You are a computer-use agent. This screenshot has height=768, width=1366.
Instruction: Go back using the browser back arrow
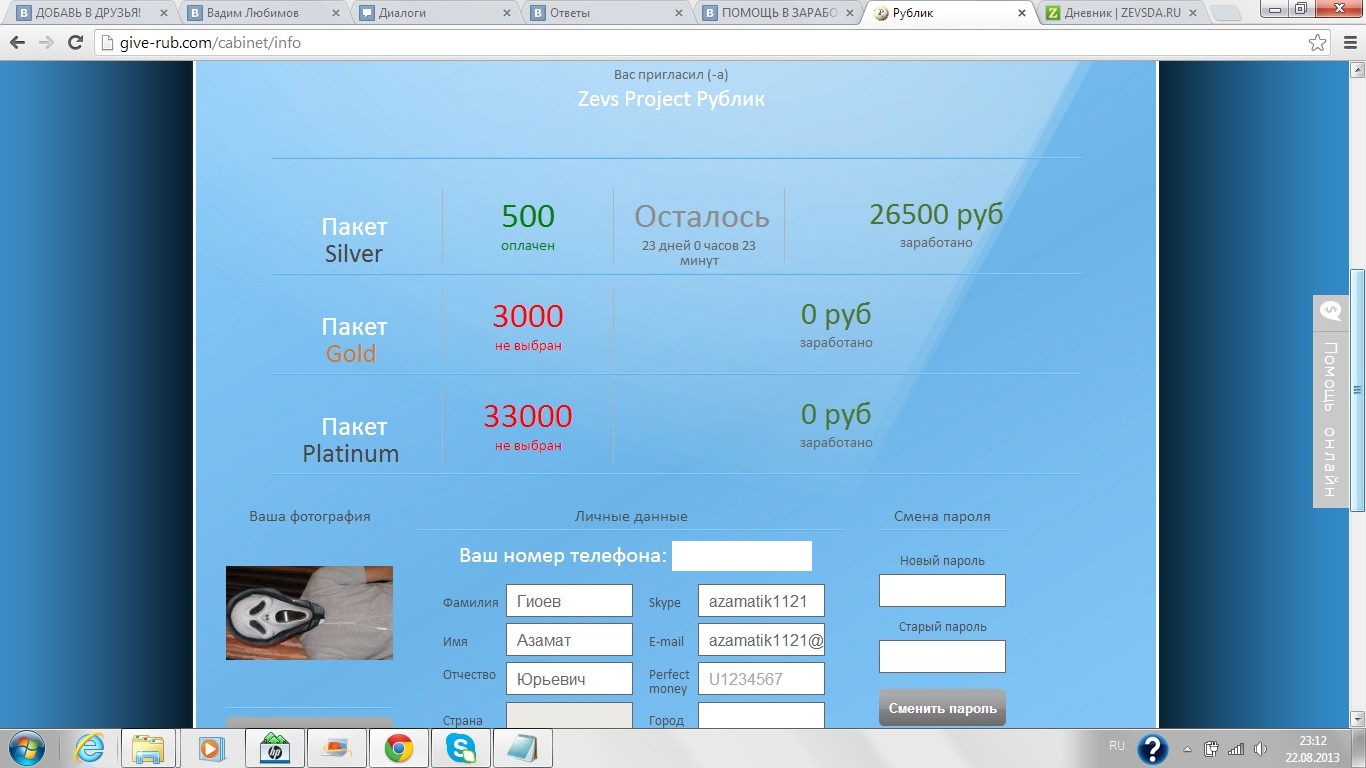coord(17,43)
